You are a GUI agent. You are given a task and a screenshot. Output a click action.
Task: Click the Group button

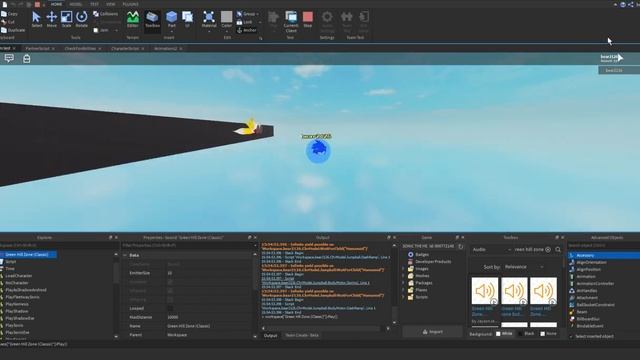tap(246, 14)
